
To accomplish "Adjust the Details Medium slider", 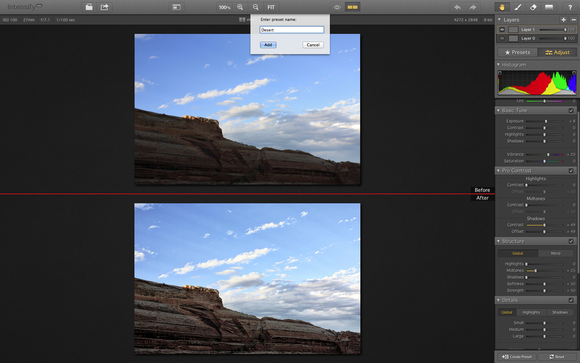I will point(544,330).
